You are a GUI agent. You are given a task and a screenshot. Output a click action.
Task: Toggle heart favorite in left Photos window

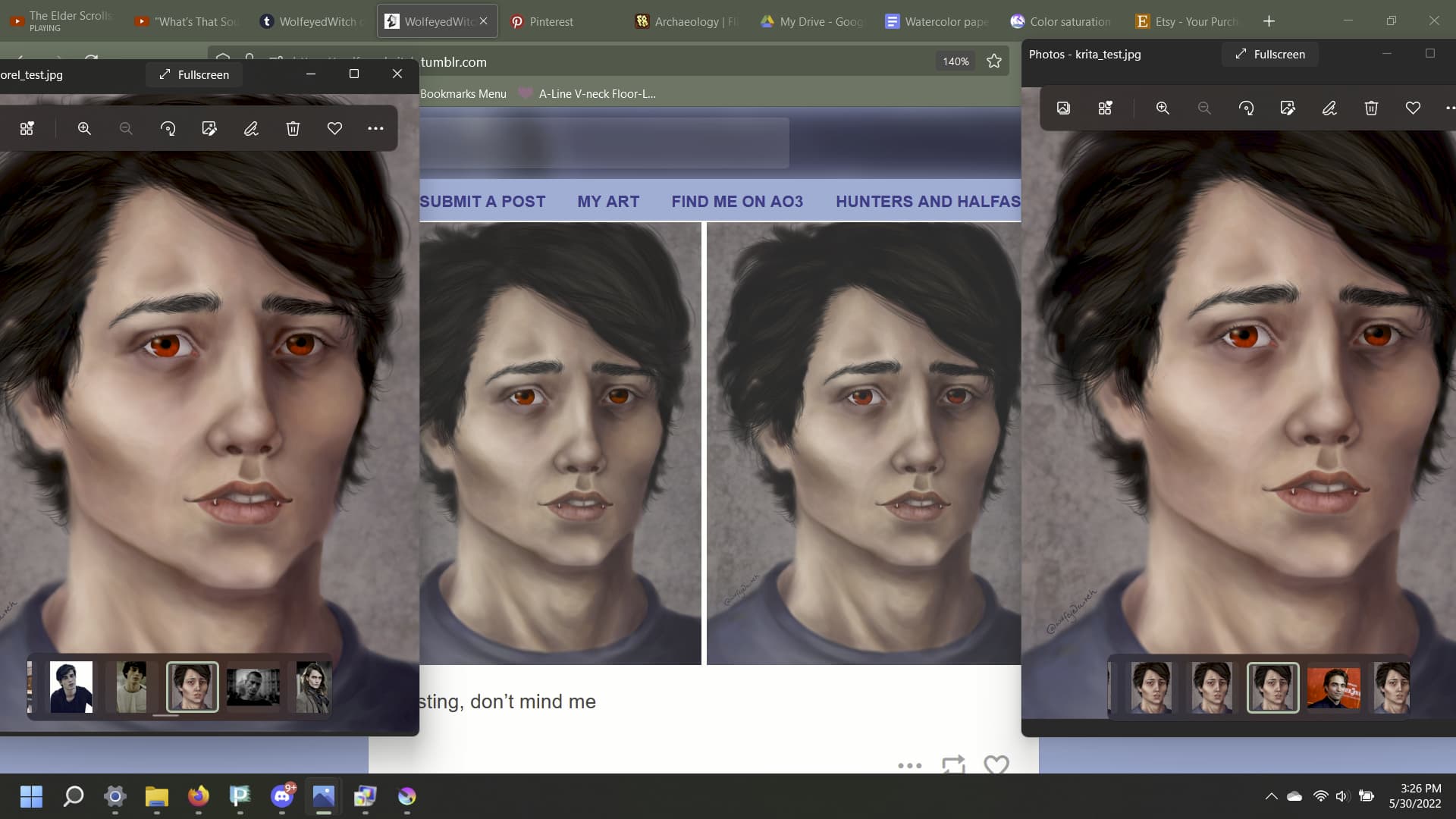coord(334,129)
